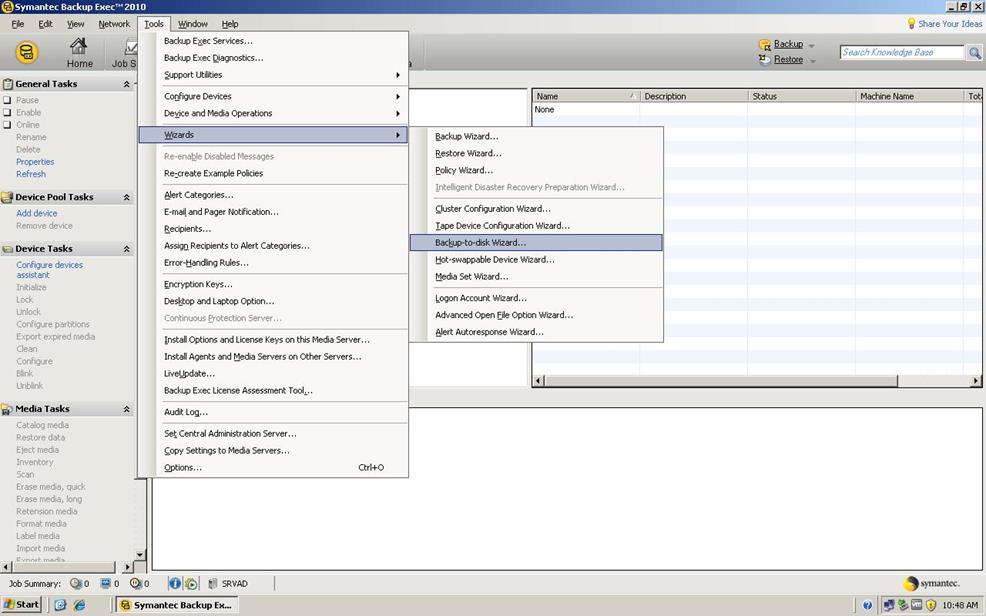The width and height of the screenshot is (986, 616).
Task: Click the security shield tray icon
Action: [x=931, y=605]
